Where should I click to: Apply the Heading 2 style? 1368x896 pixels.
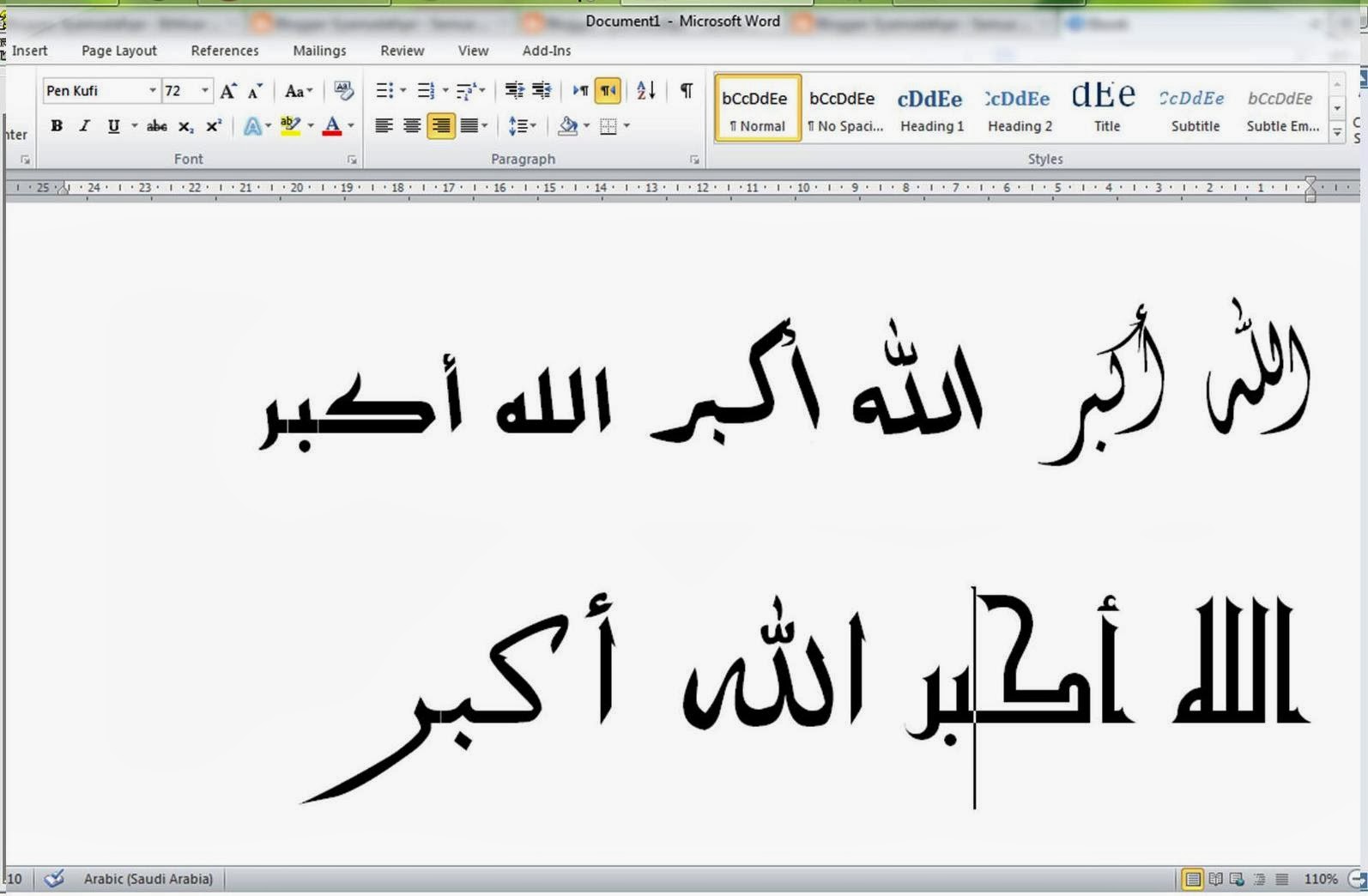[1020, 107]
